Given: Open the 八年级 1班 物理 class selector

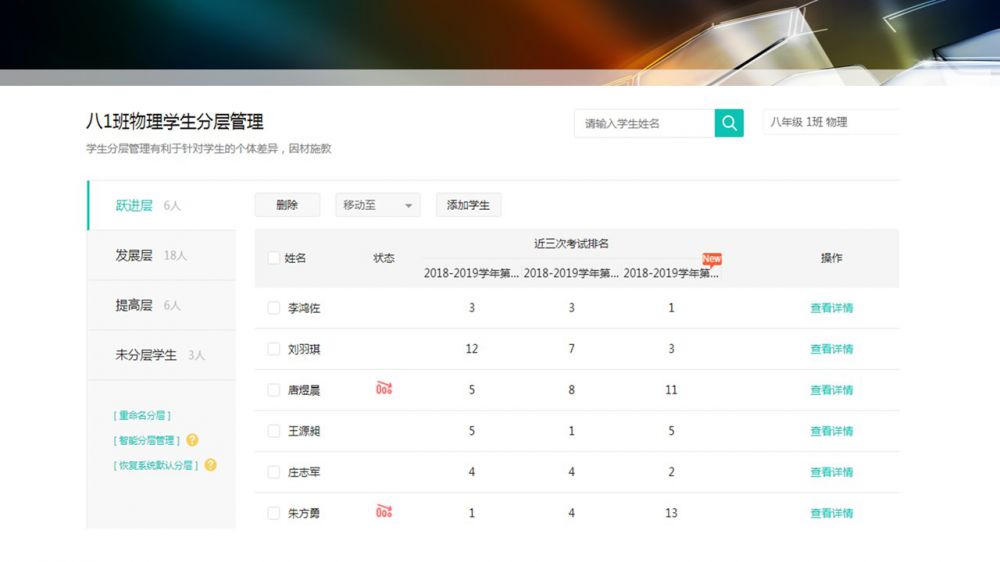Looking at the screenshot, I should point(830,123).
